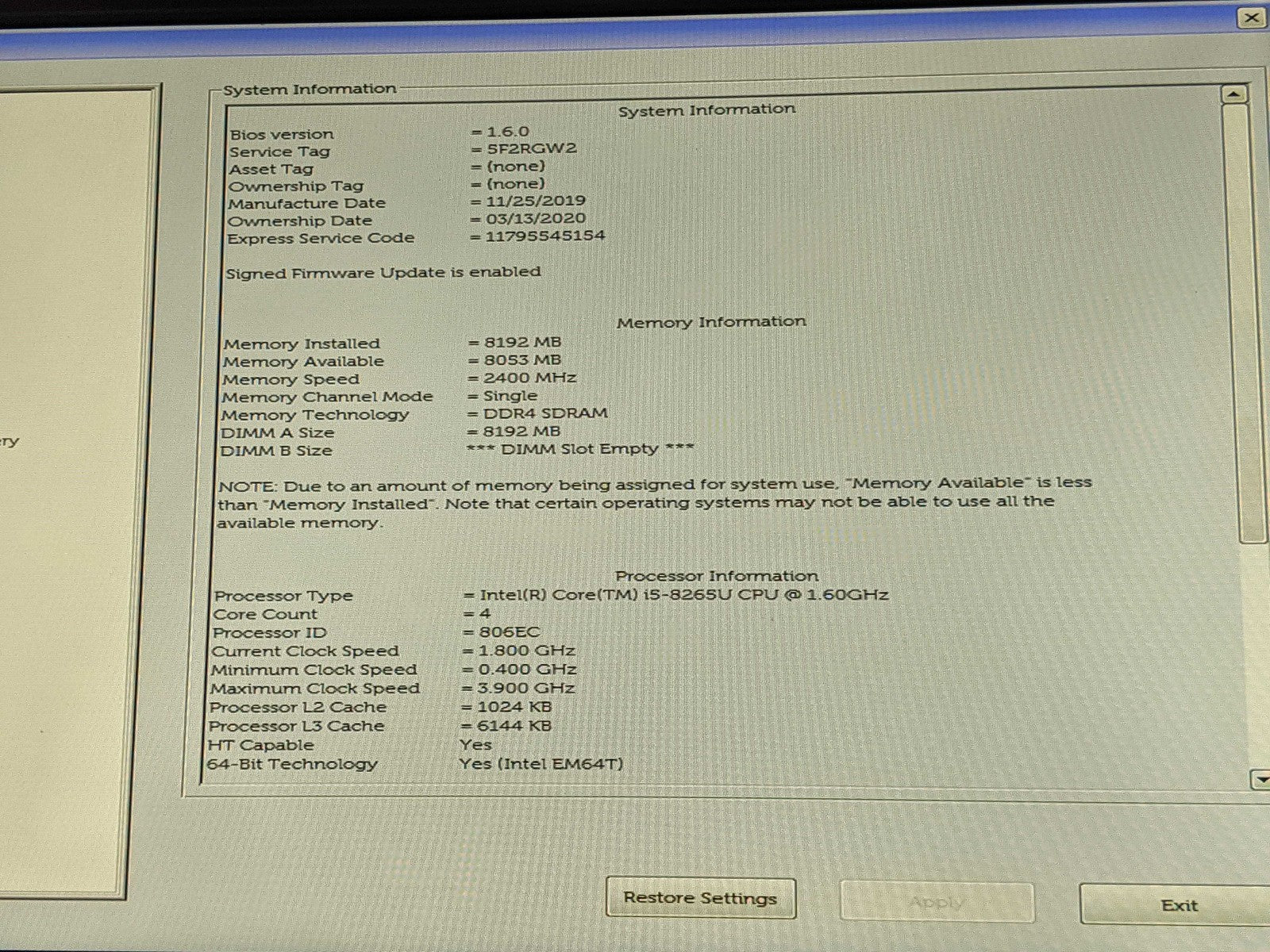
Task: Click Processor L3 Cache 6144 KB
Action: (x=514, y=725)
